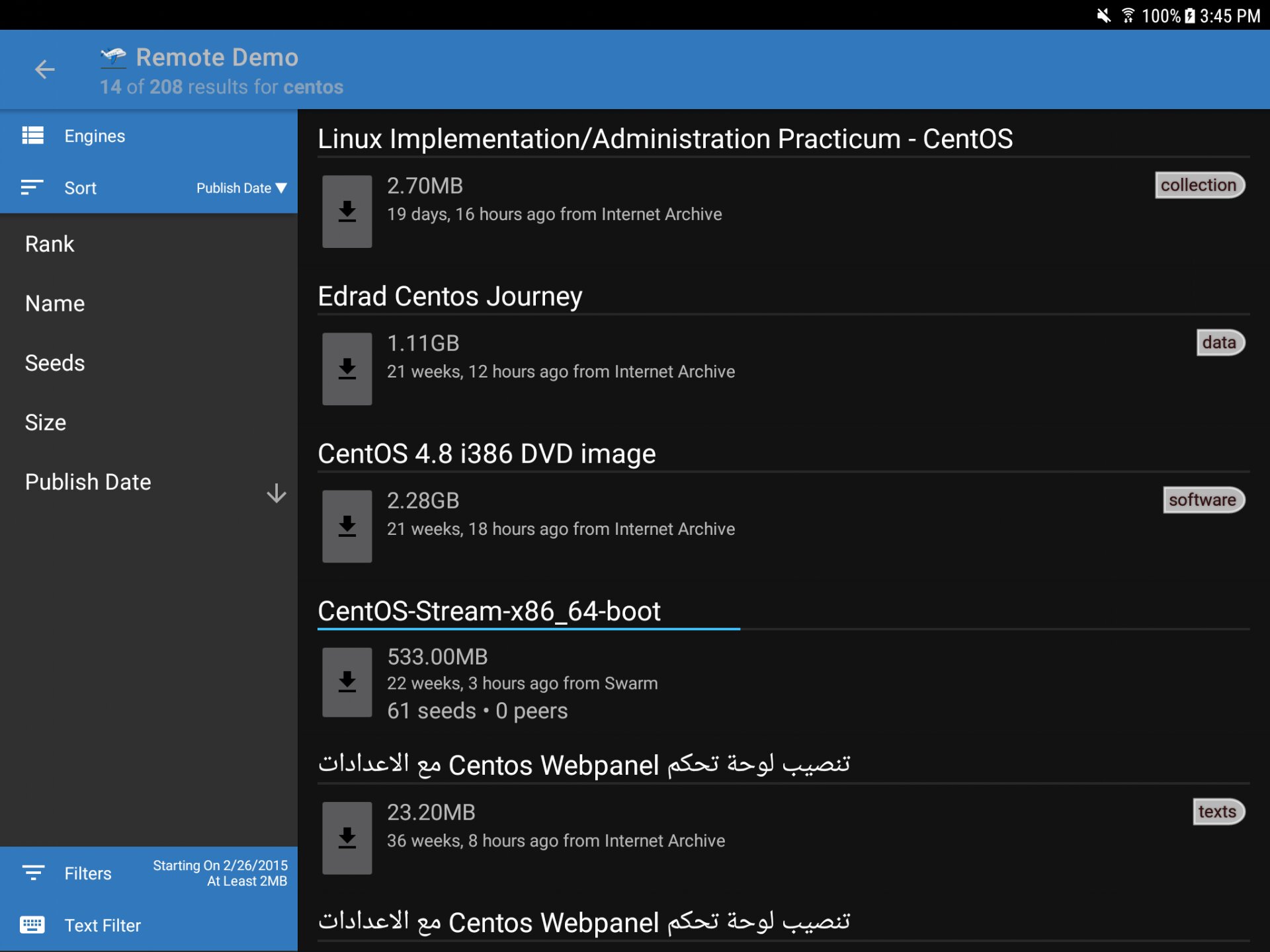The height and width of the screenshot is (952, 1270).
Task: Download the CentOS 4.8 i386 DVD image
Action: pos(347,526)
